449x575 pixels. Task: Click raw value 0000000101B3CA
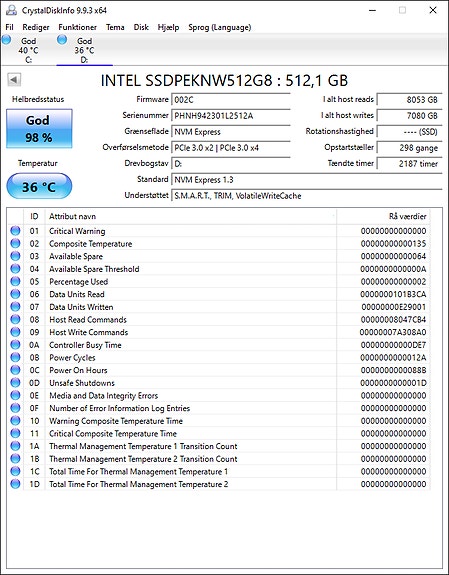(x=393, y=294)
